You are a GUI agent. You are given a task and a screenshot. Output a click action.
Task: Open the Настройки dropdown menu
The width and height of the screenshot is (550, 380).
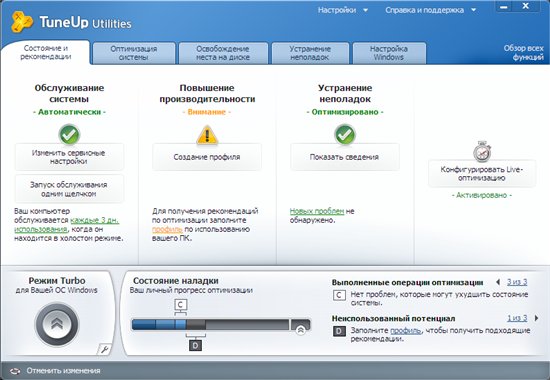tap(343, 10)
